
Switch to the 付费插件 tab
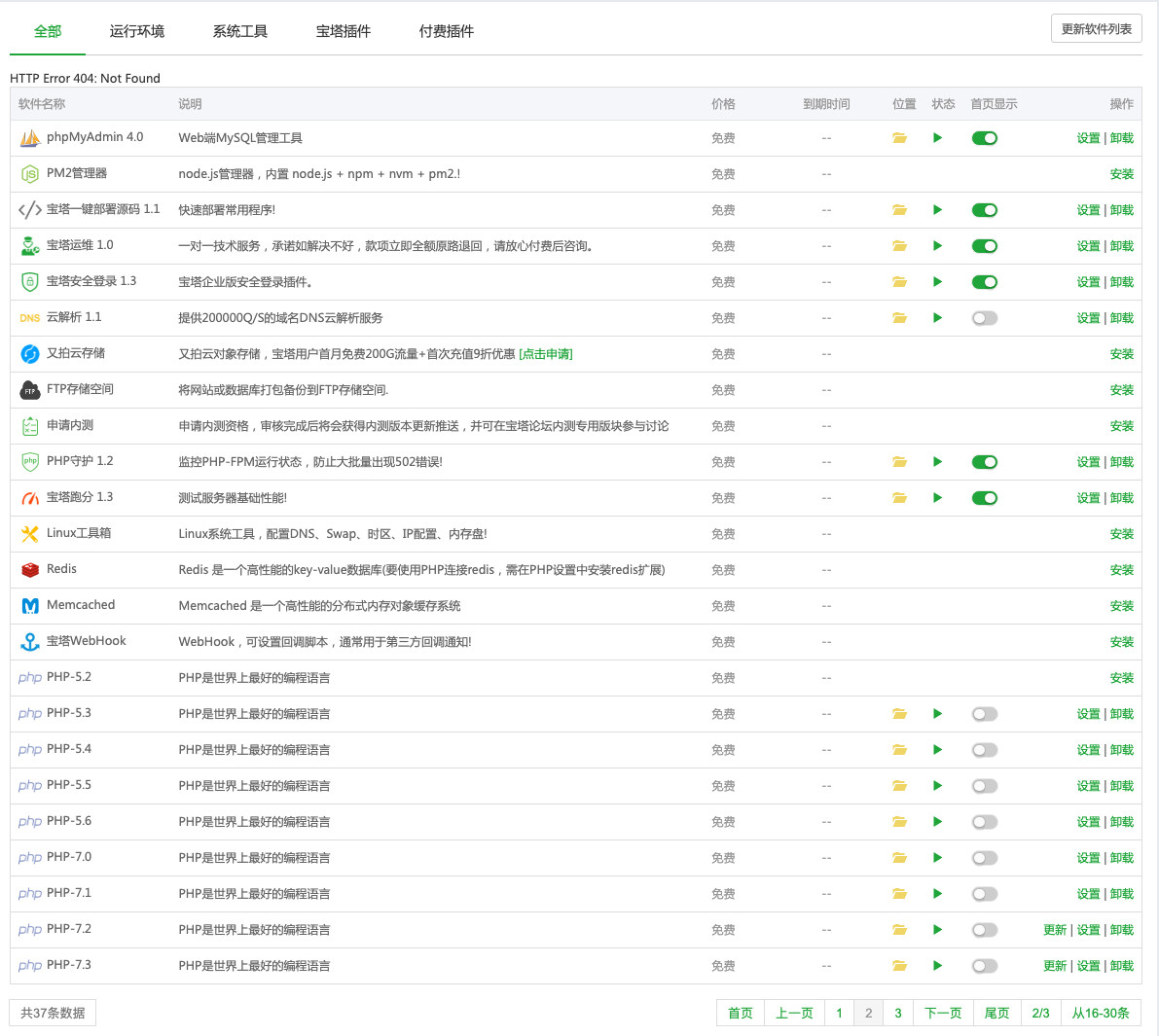click(447, 31)
